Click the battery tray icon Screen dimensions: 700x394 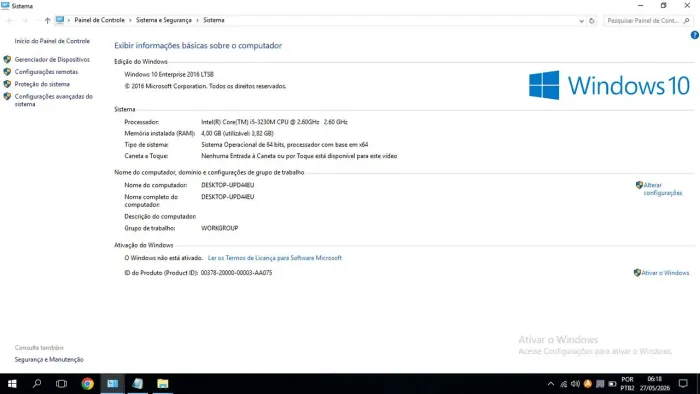(x=612, y=384)
